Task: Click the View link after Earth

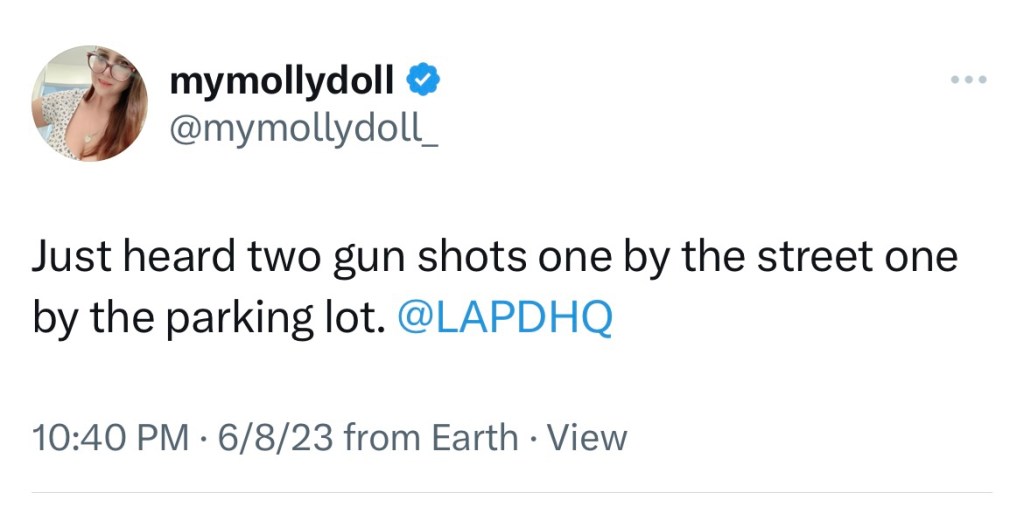Action: tap(588, 437)
